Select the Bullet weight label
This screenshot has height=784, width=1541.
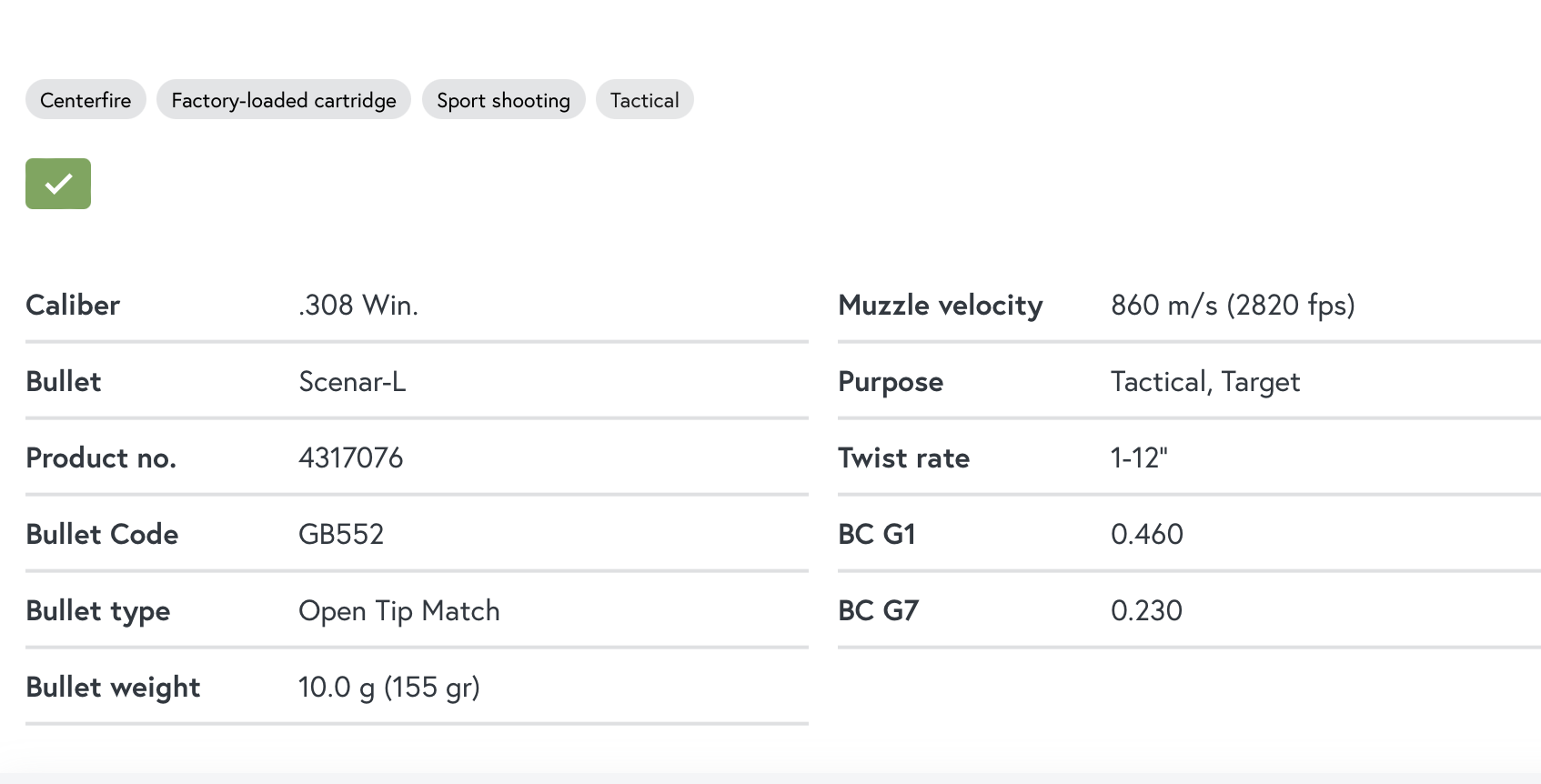(113, 687)
